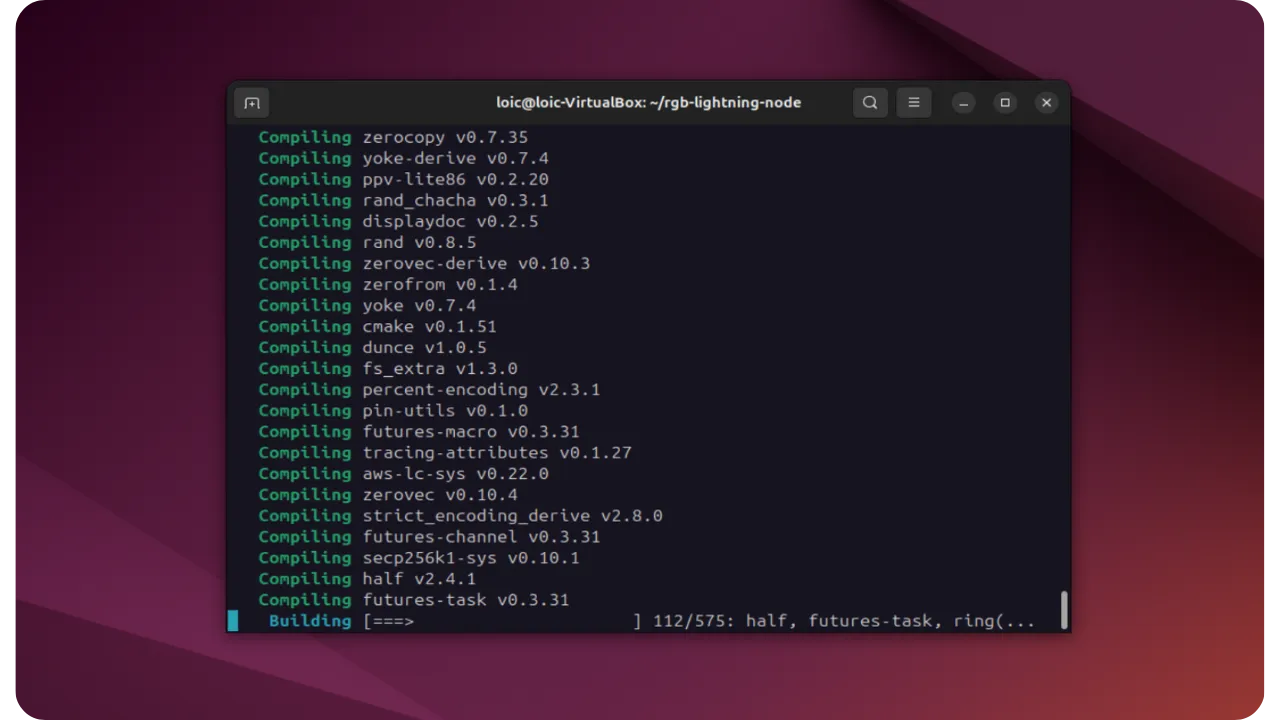Image resolution: width=1280 pixels, height=720 pixels.
Task: Click 'tracing-attributes v0.1.27' text
Action: pos(496,453)
